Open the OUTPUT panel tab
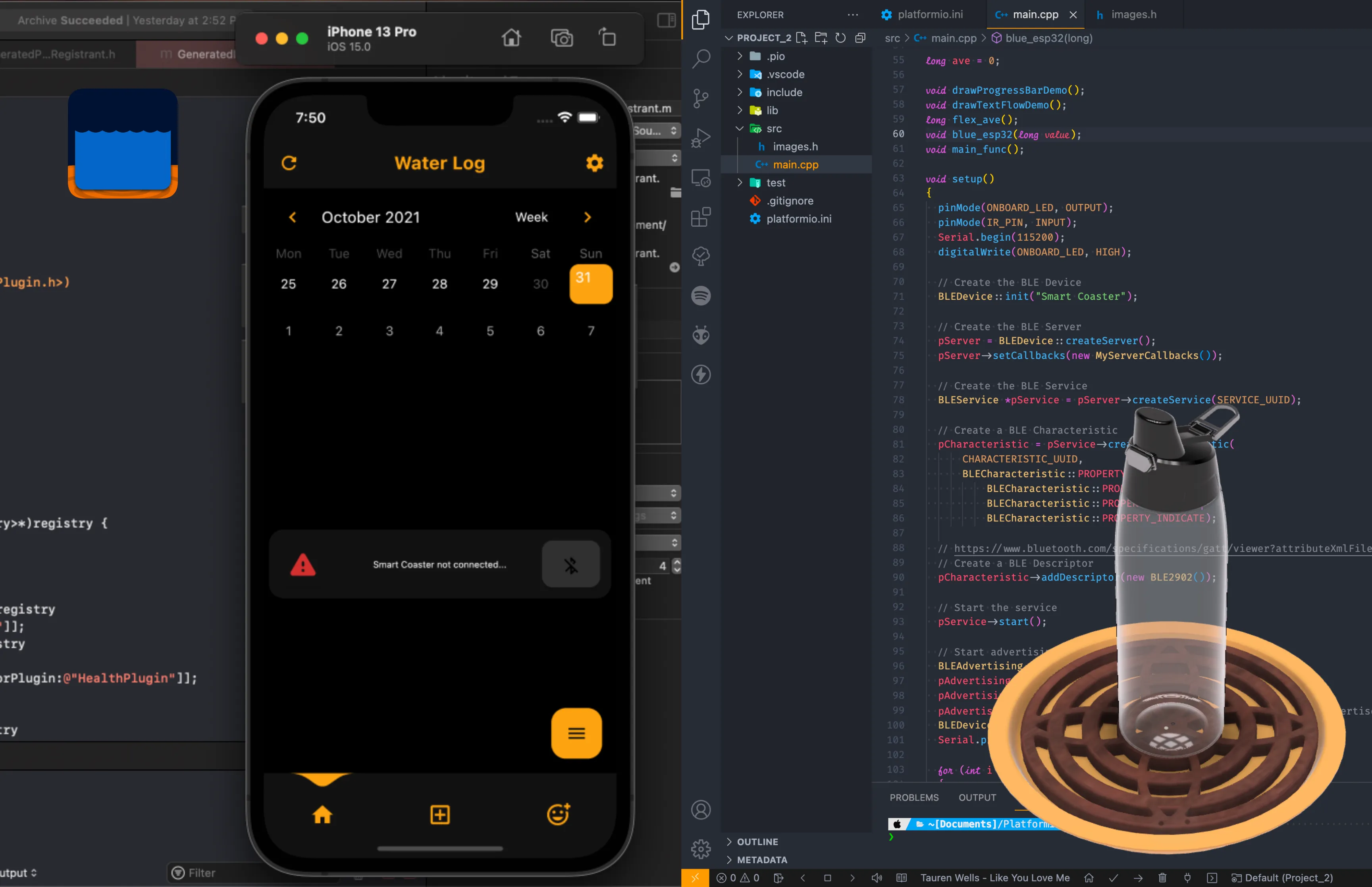The width and height of the screenshot is (1372, 887). tap(977, 797)
